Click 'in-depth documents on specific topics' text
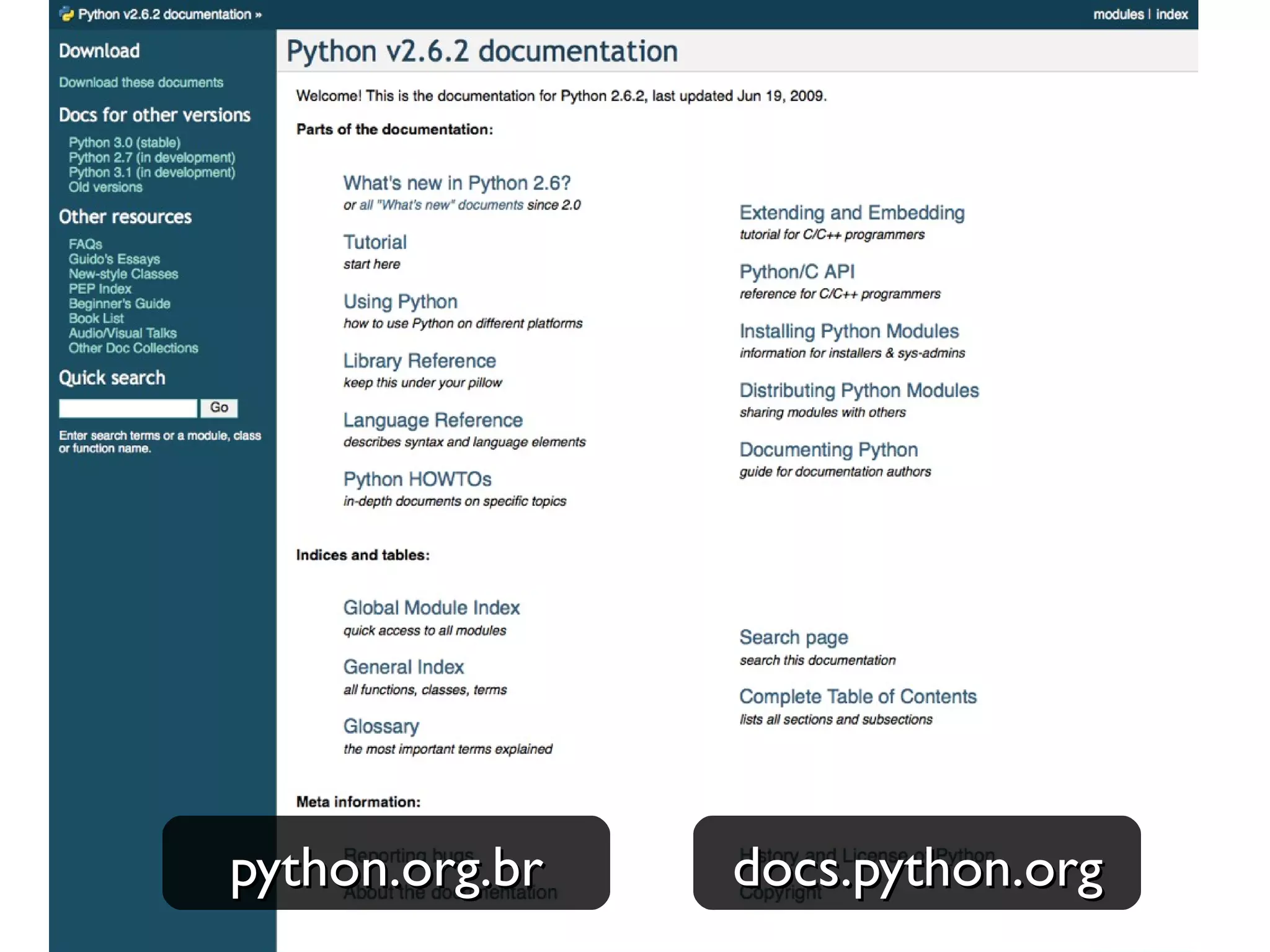This screenshot has width=1270, height=952. 455,501
